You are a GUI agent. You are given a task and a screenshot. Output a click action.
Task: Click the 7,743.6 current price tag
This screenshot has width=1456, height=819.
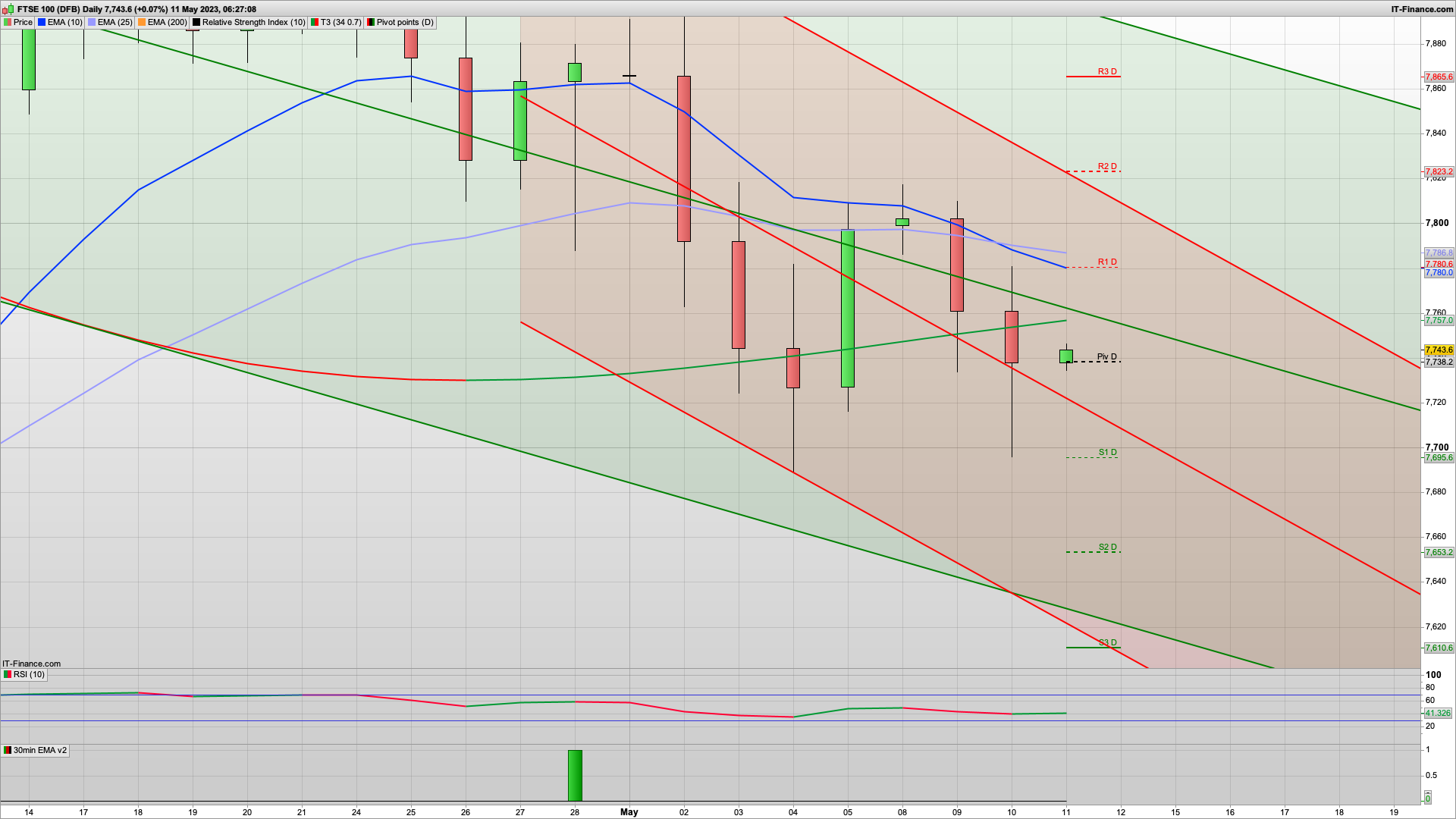coord(1439,350)
